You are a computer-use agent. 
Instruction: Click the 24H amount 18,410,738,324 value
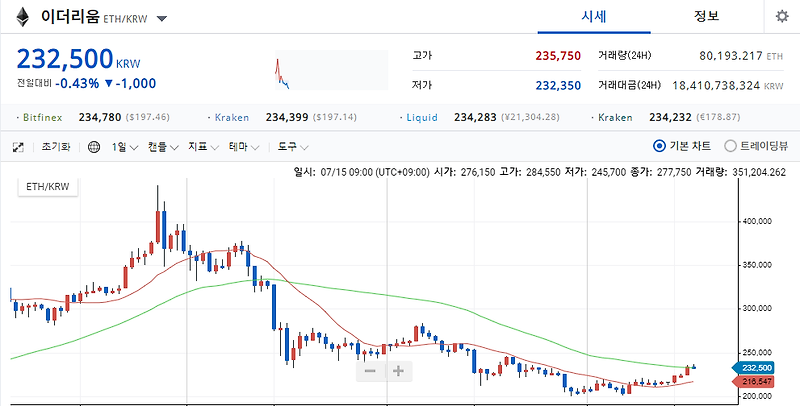(716, 85)
